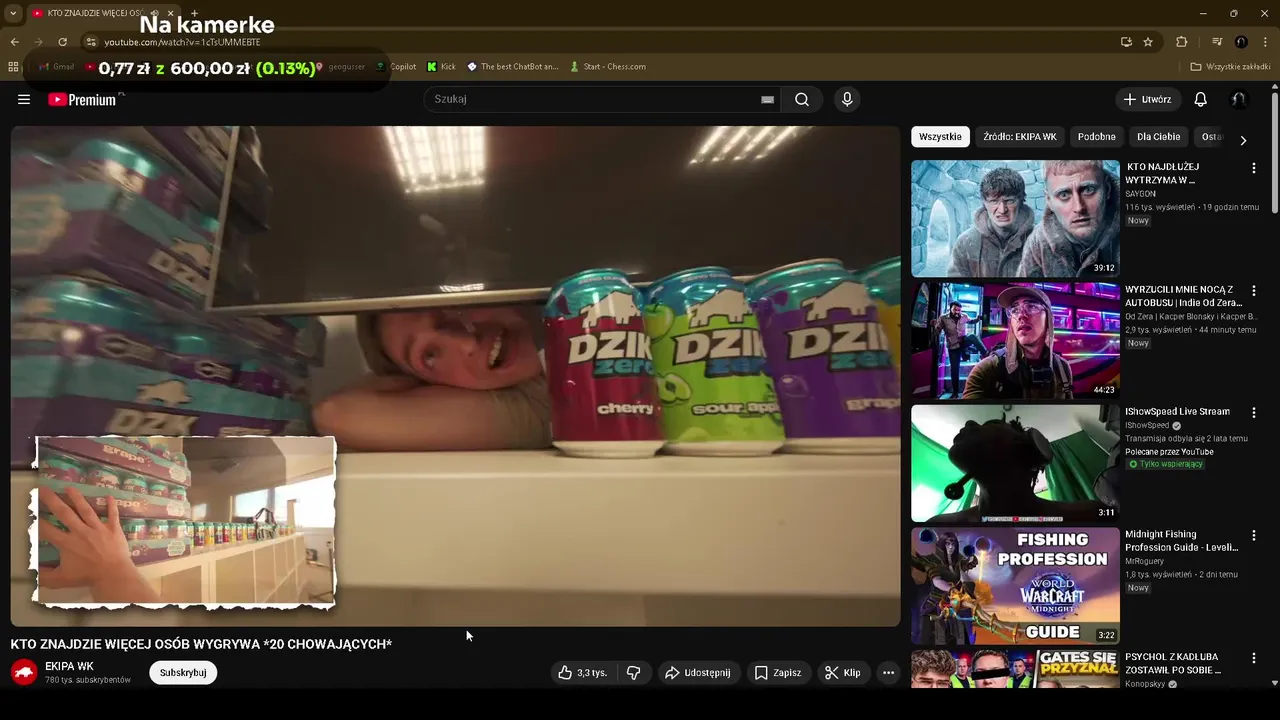Like the video with thumbs up
This screenshot has height=720, width=1280.
583,673
